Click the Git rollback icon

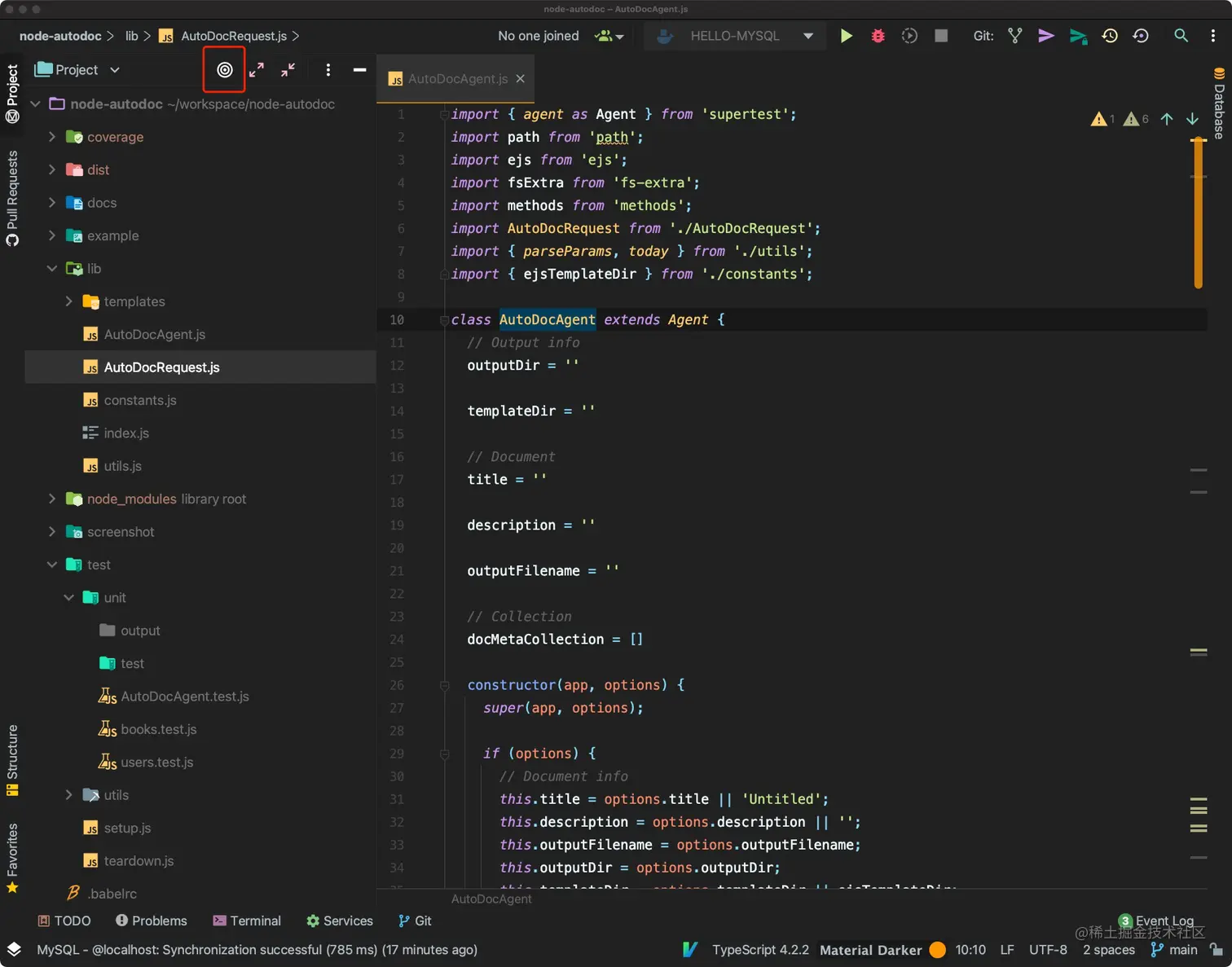coord(1141,36)
